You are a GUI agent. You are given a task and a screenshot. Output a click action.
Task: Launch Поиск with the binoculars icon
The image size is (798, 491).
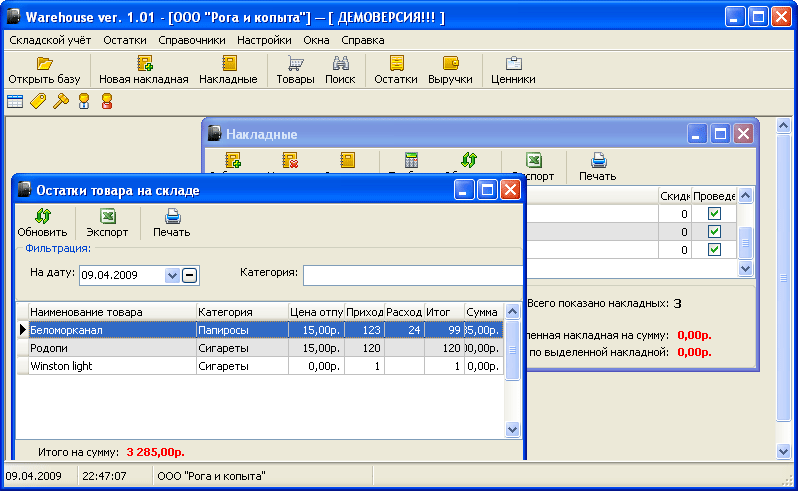tap(340, 70)
